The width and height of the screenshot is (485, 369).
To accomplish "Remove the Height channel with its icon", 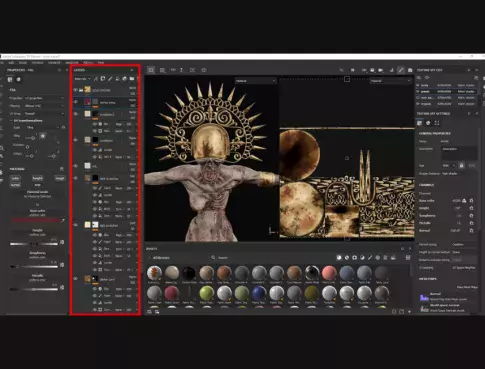I will (471, 208).
